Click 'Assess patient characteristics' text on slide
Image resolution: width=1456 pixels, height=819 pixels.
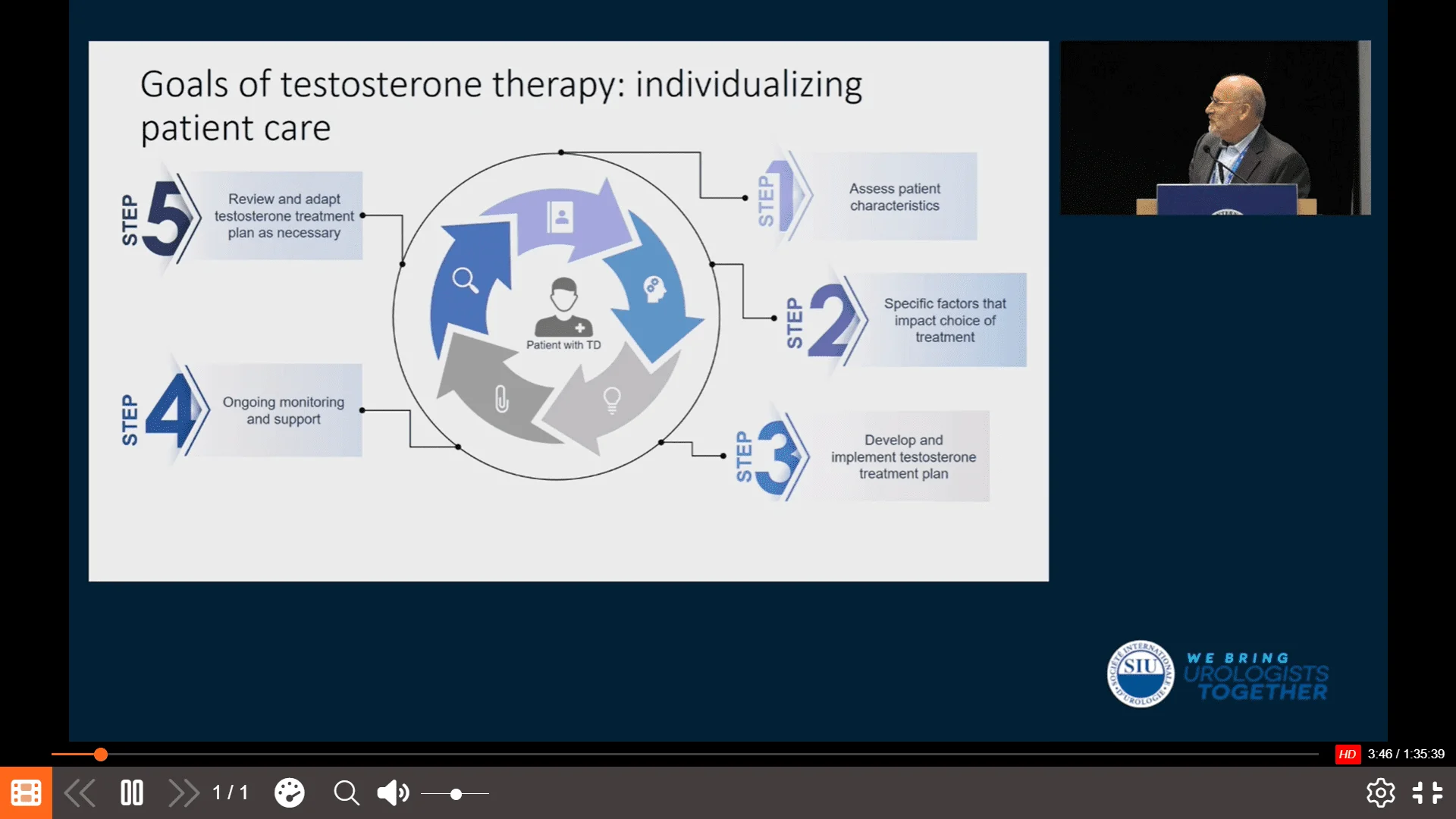tap(895, 197)
